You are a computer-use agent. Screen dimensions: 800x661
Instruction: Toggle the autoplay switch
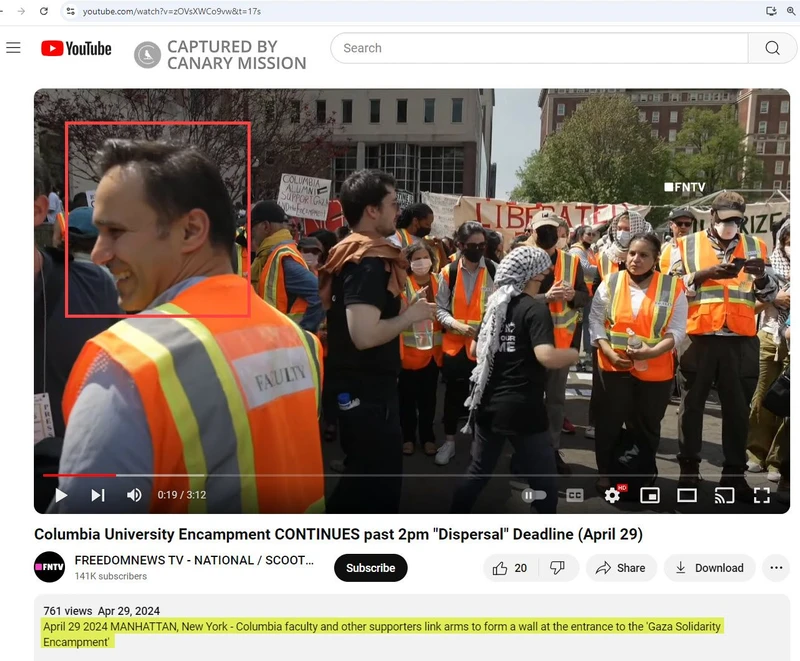[535, 495]
